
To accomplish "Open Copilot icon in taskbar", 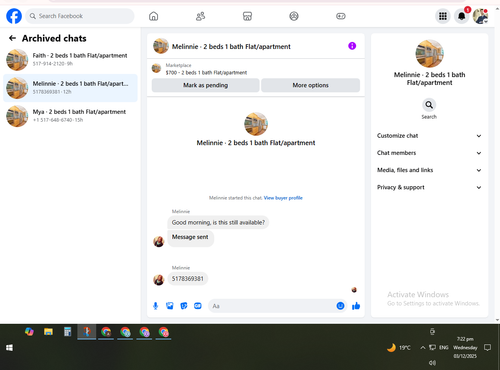I will point(29,332).
